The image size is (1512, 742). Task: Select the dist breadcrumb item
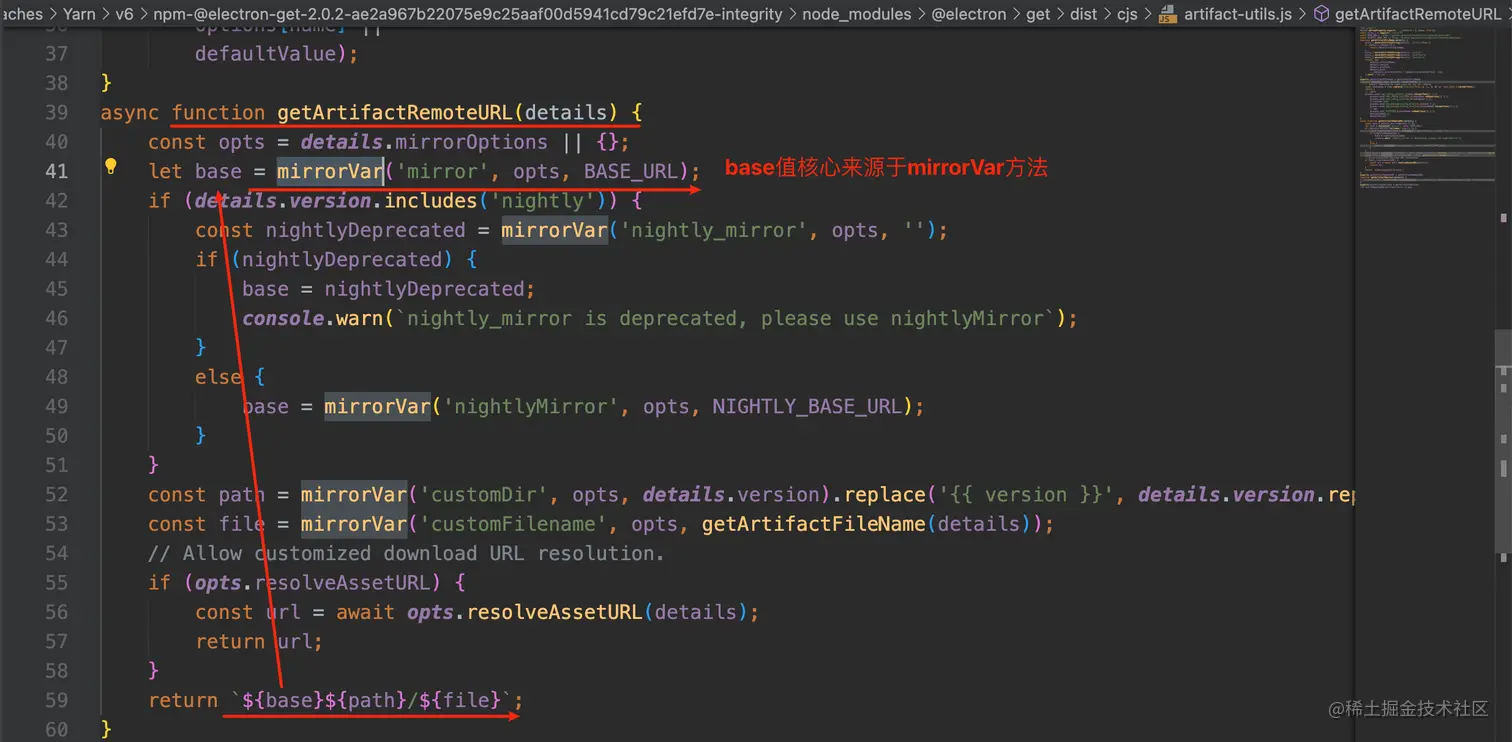(x=1083, y=14)
